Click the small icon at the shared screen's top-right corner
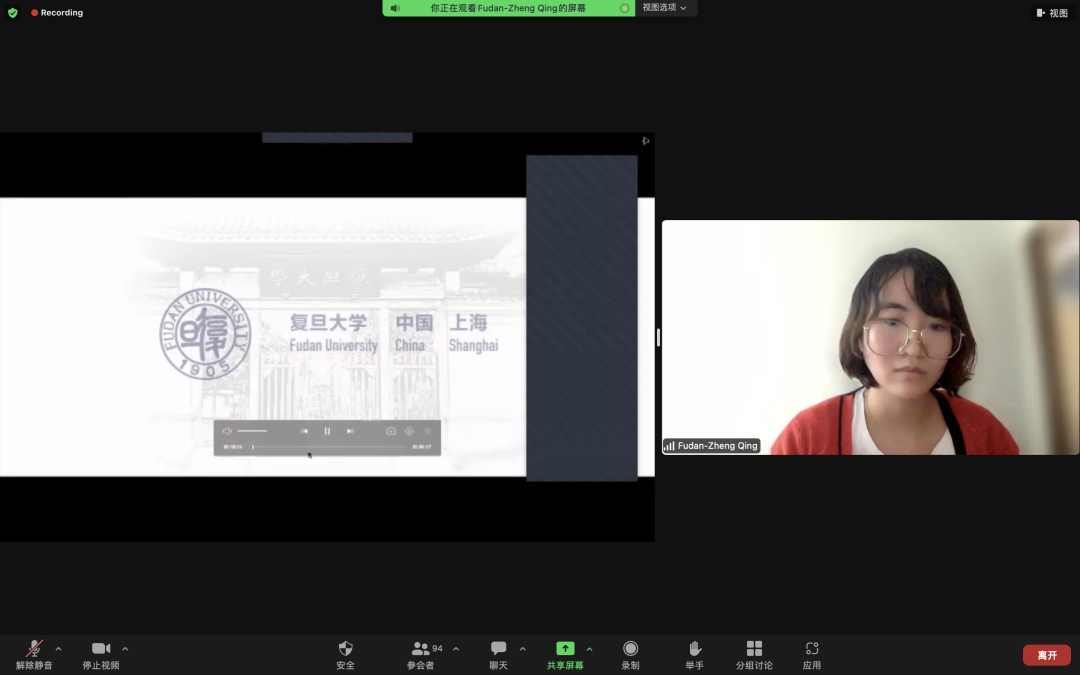This screenshot has width=1080, height=675. [x=645, y=141]
